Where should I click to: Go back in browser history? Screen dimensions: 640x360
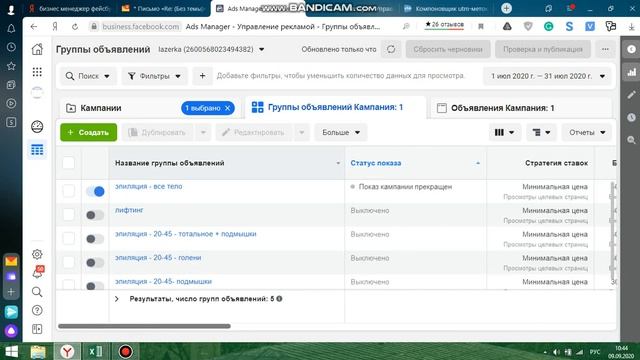click(34, 27)
